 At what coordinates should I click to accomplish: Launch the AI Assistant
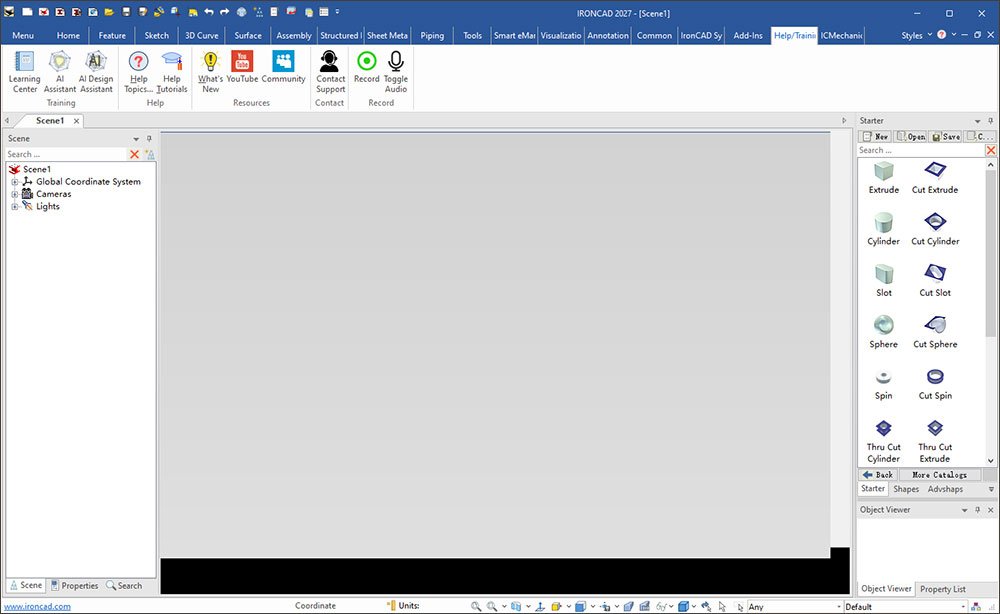pos(60,71)
